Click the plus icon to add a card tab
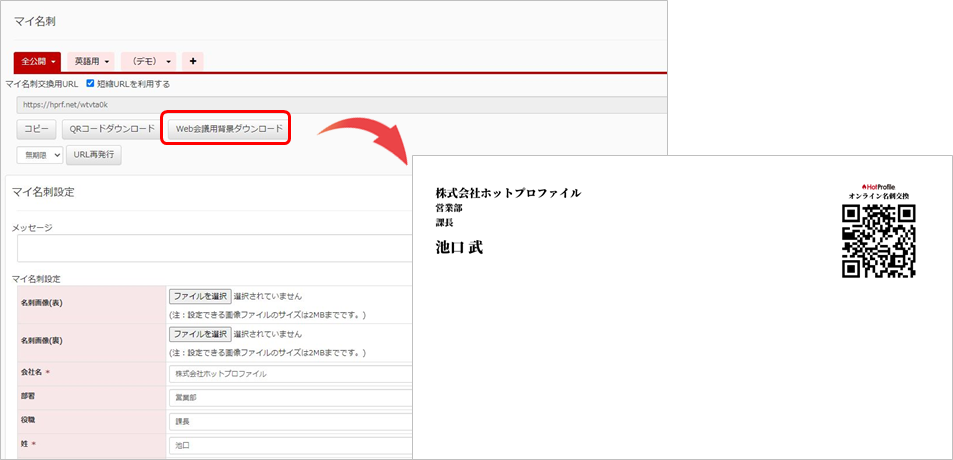This screenshot has height=460, width=953. [192, 61]
